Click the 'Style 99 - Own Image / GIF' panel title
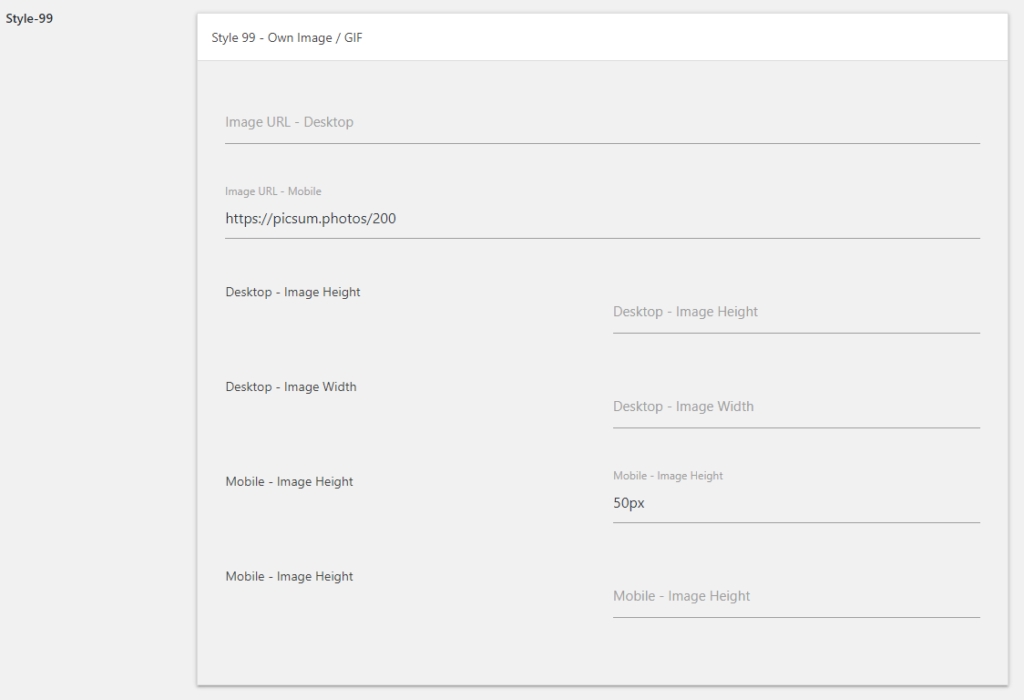 [x=287, y=38]
